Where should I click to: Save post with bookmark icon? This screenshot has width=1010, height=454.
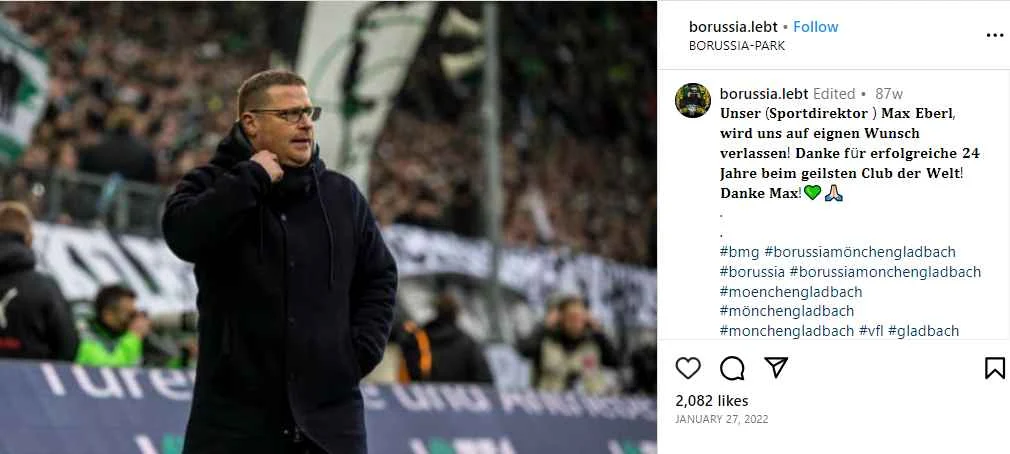click(x=995, y=368)
